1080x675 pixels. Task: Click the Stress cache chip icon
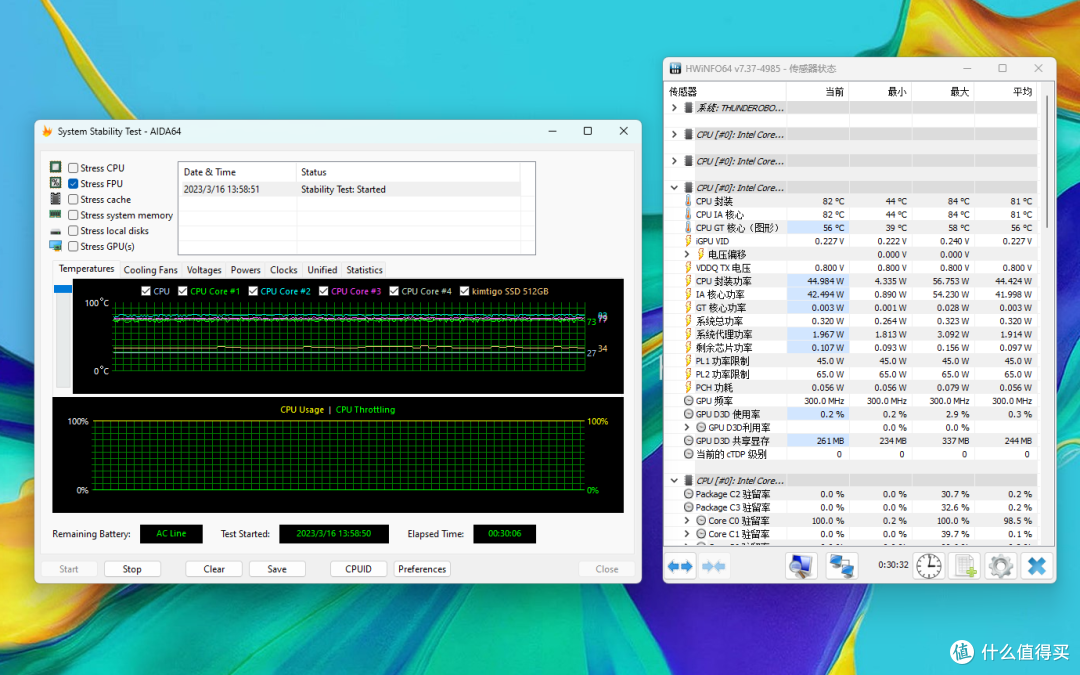(x=56, y=199)
